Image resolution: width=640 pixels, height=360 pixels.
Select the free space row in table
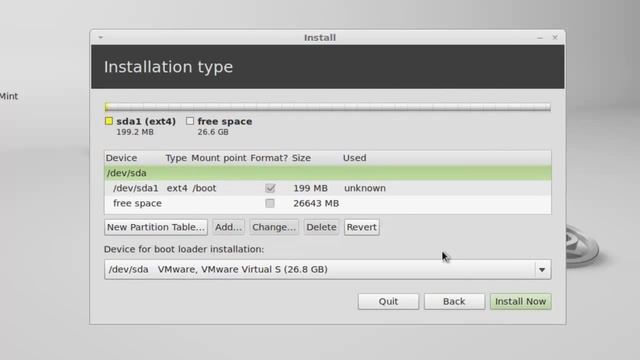click(328, 203)
